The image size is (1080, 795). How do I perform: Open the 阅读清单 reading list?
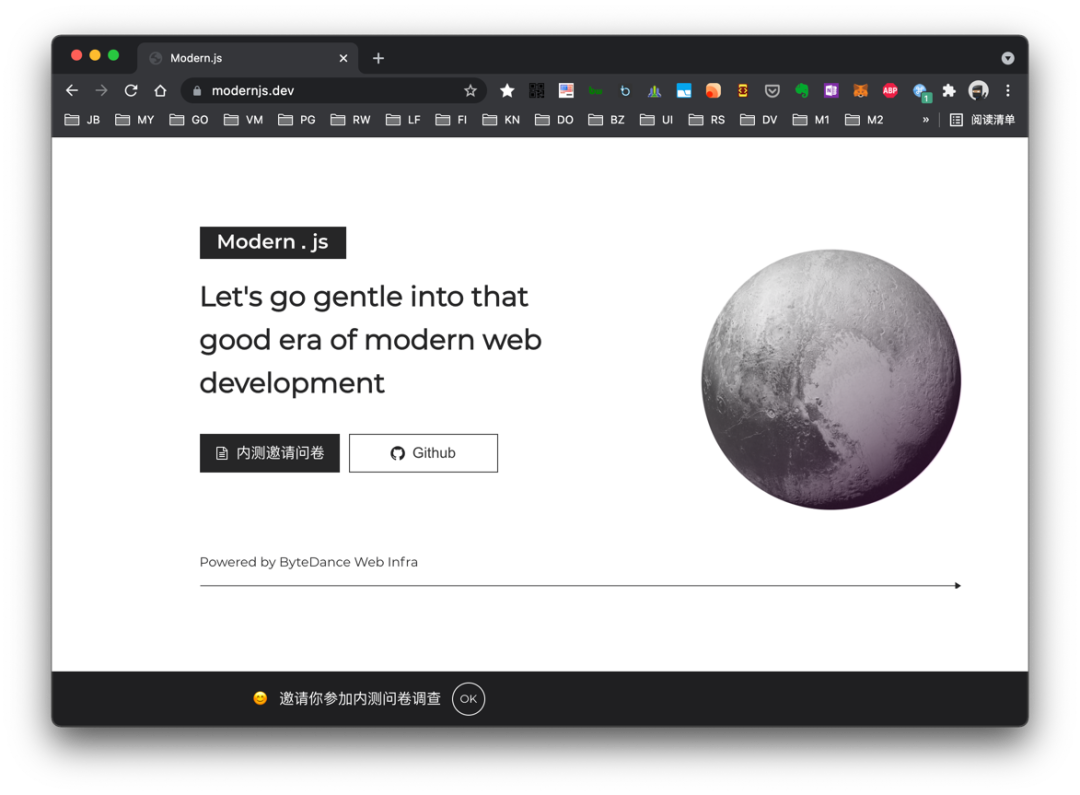(x=982, y=120)
